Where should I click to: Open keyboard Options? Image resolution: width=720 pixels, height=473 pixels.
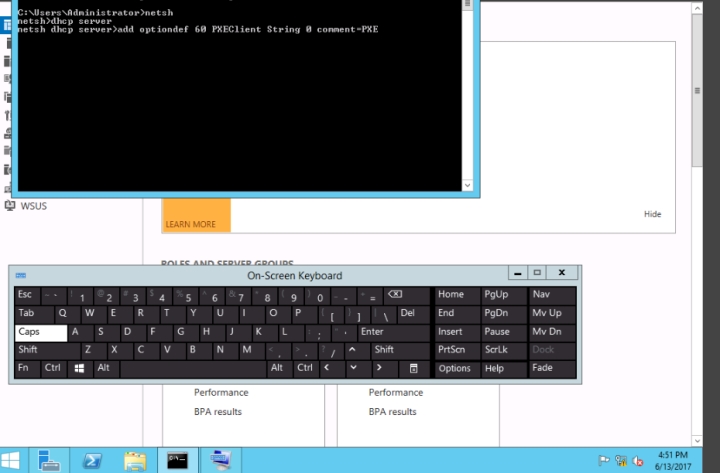click(x=454, y=368)
